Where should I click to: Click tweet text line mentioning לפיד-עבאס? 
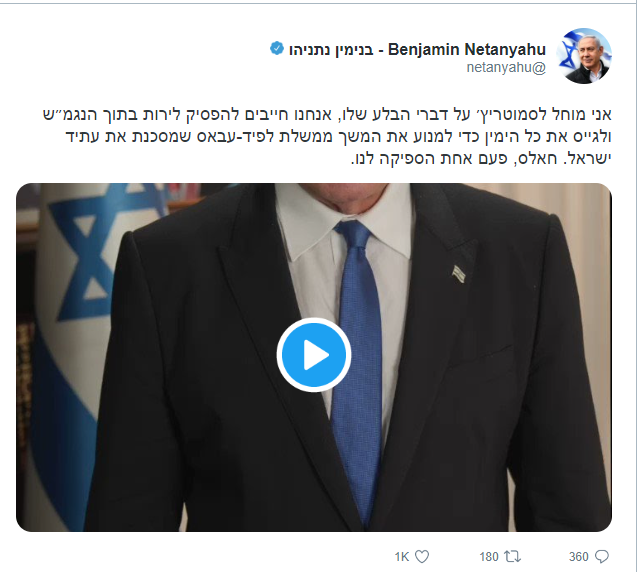pyautogui.click(x=339, y=136)
